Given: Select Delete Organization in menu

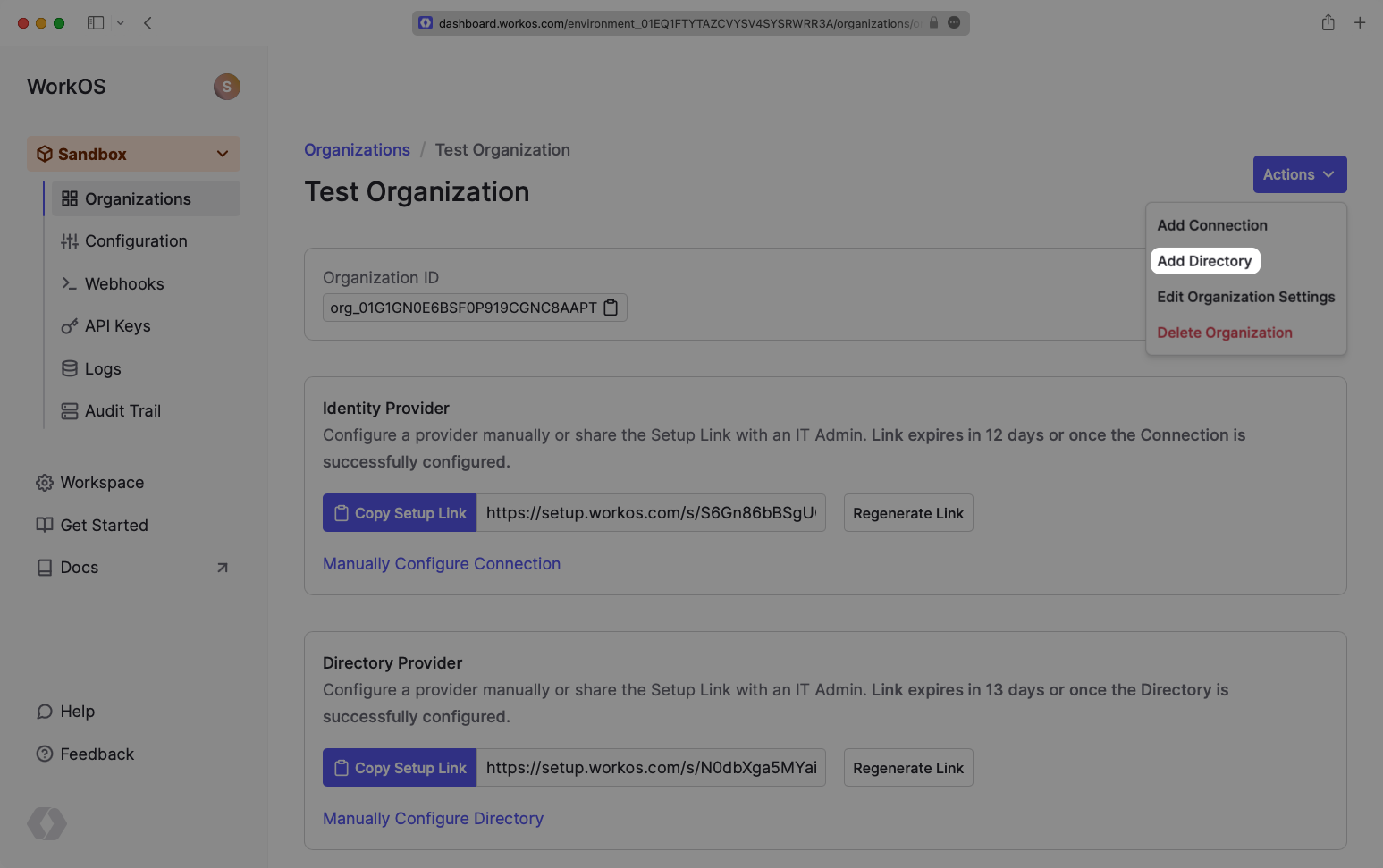Looking at the screenshot, I should pyautogui.click(x=1224, y=333).
